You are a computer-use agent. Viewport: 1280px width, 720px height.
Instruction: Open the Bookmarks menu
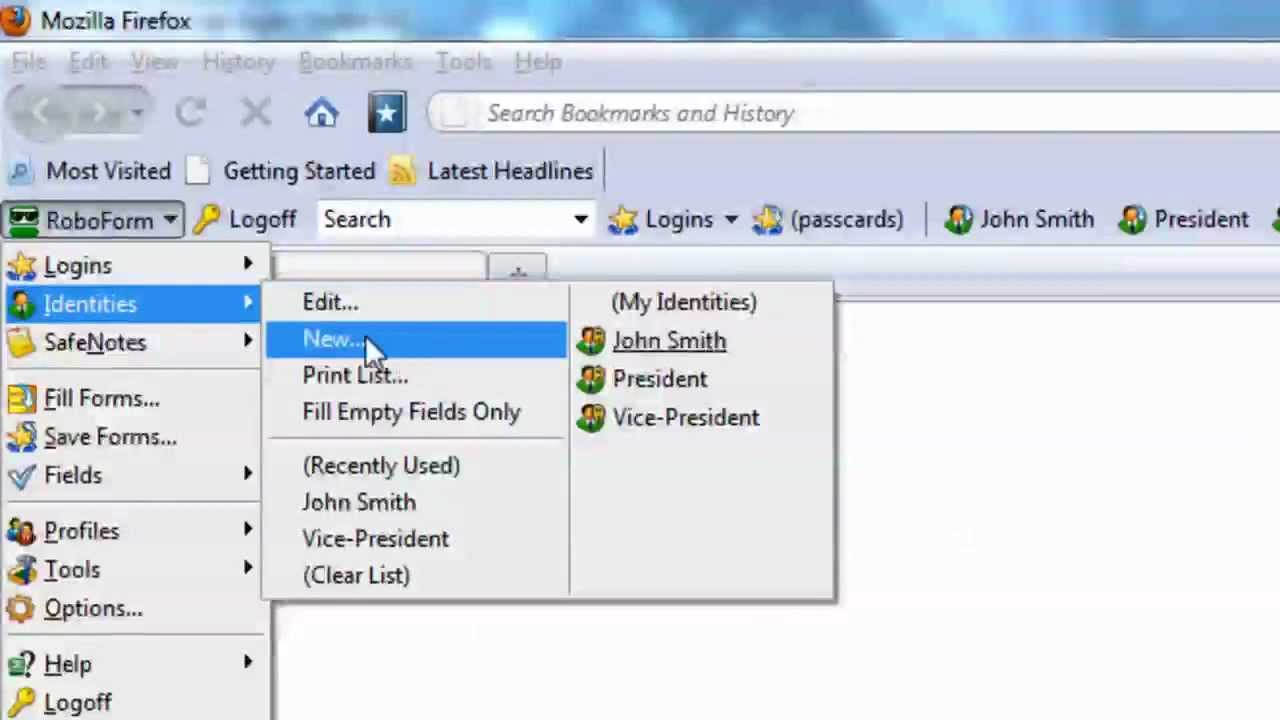pyautogui.click(x=355, y=62)
